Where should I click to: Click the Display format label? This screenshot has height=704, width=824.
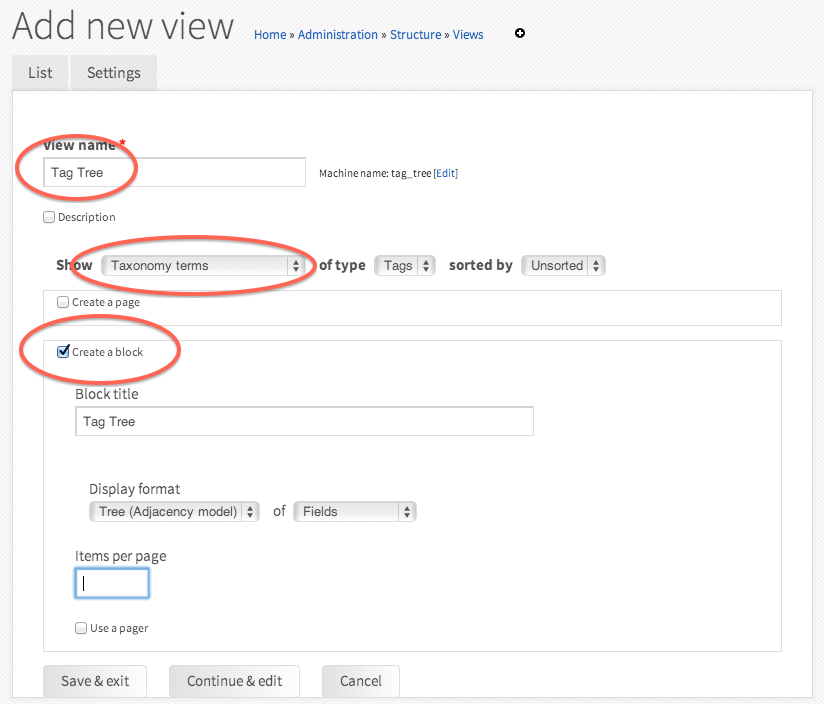tap(135, 489)
